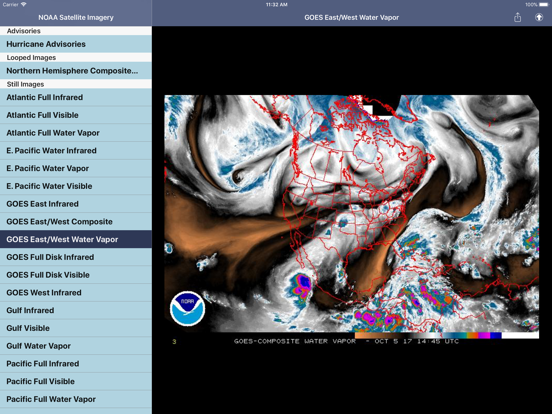Viewport: 552px width, 414px height.
Task: Show GOES Full Disk Visible
Action: point(76,275)
